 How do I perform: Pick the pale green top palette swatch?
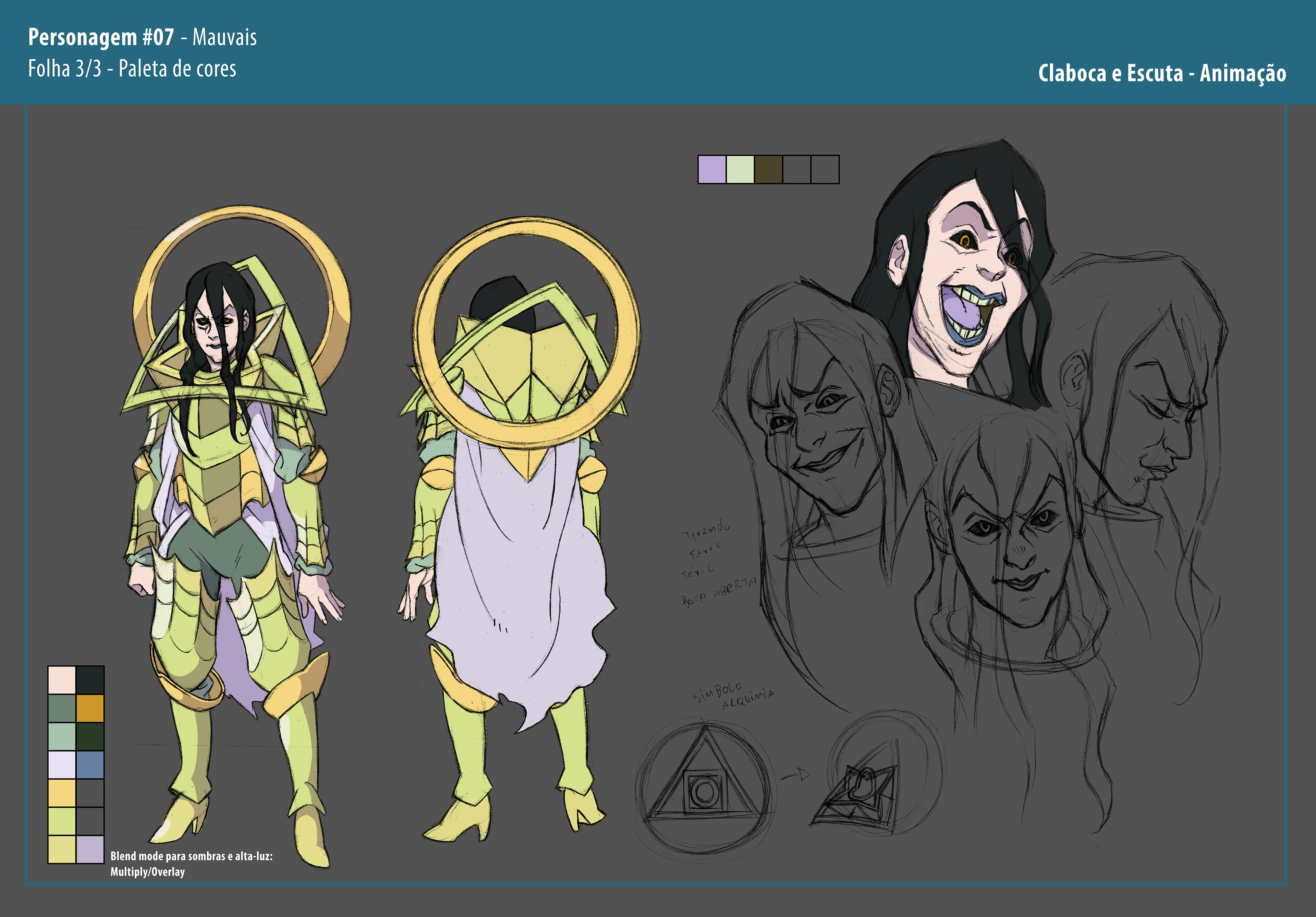click(x=740, y=170)
